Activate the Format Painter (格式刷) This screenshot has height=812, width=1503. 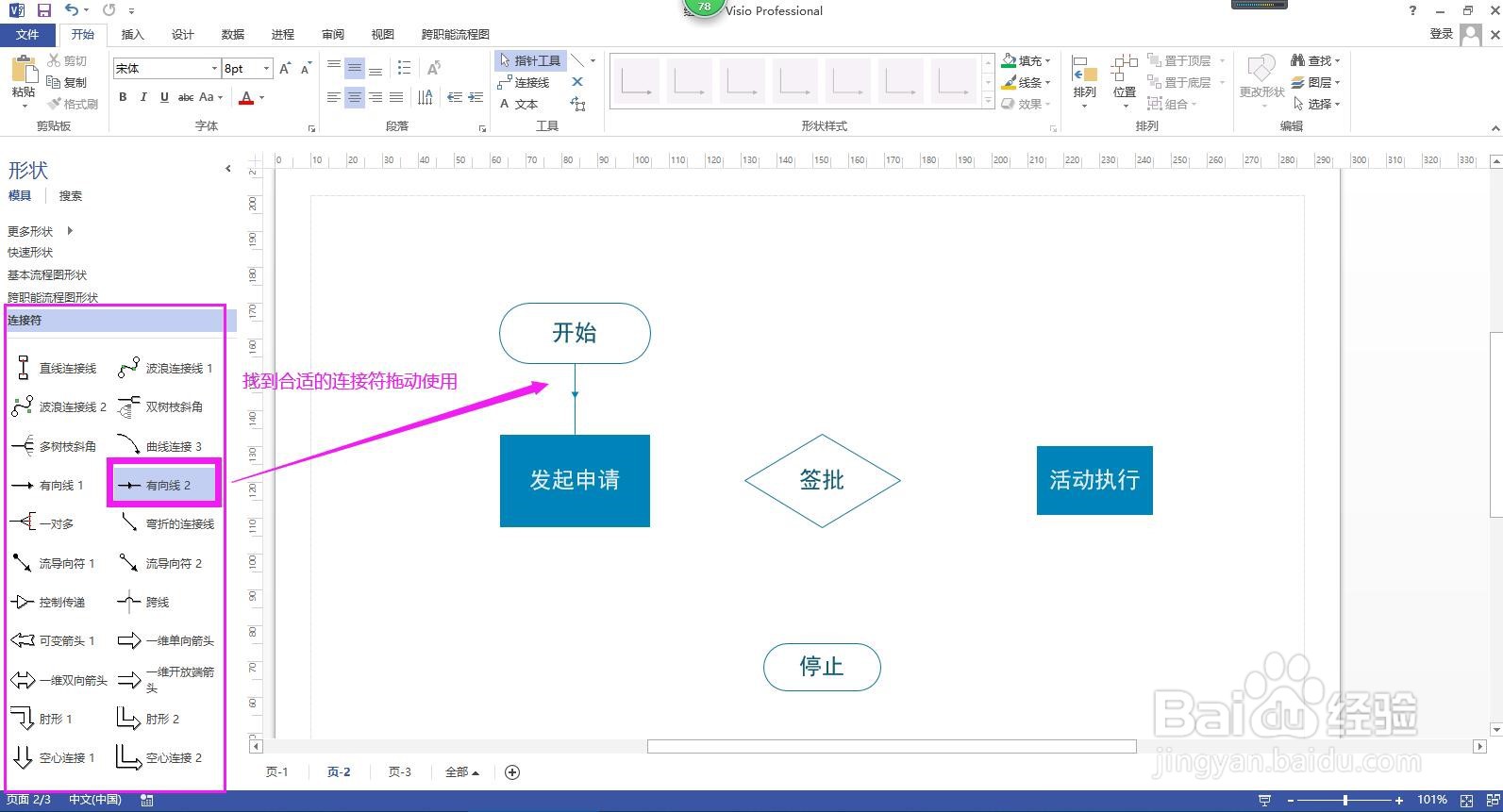point(73,104)
